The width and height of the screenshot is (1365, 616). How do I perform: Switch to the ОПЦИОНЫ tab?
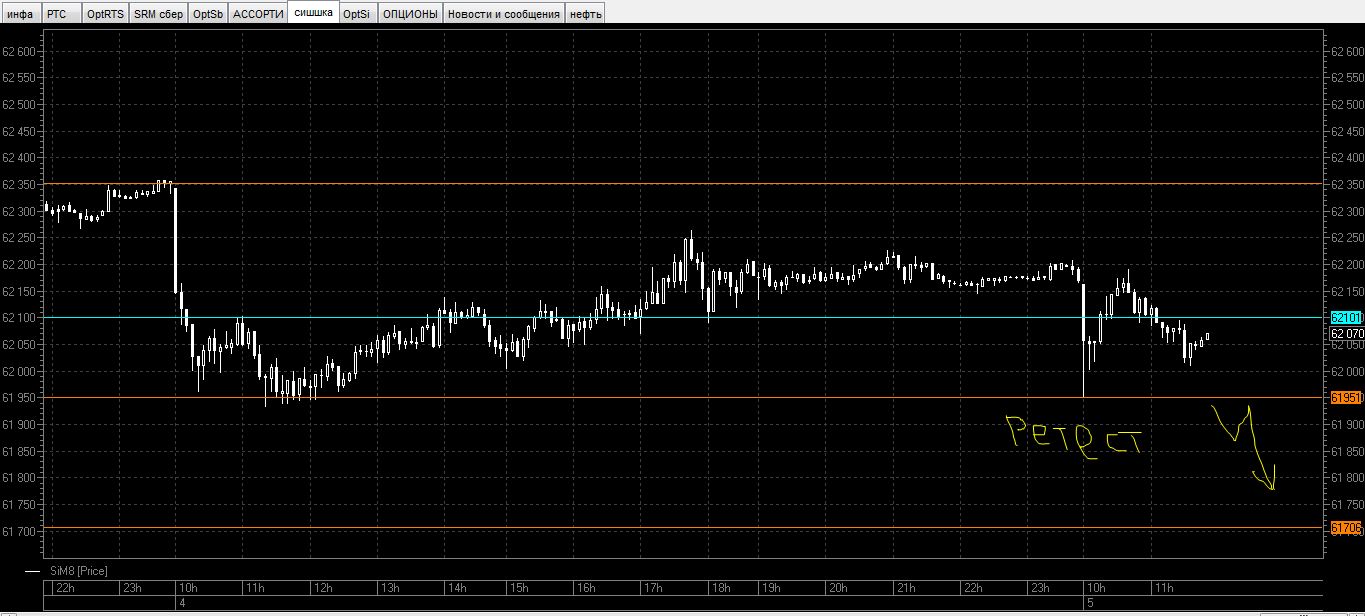410,14
